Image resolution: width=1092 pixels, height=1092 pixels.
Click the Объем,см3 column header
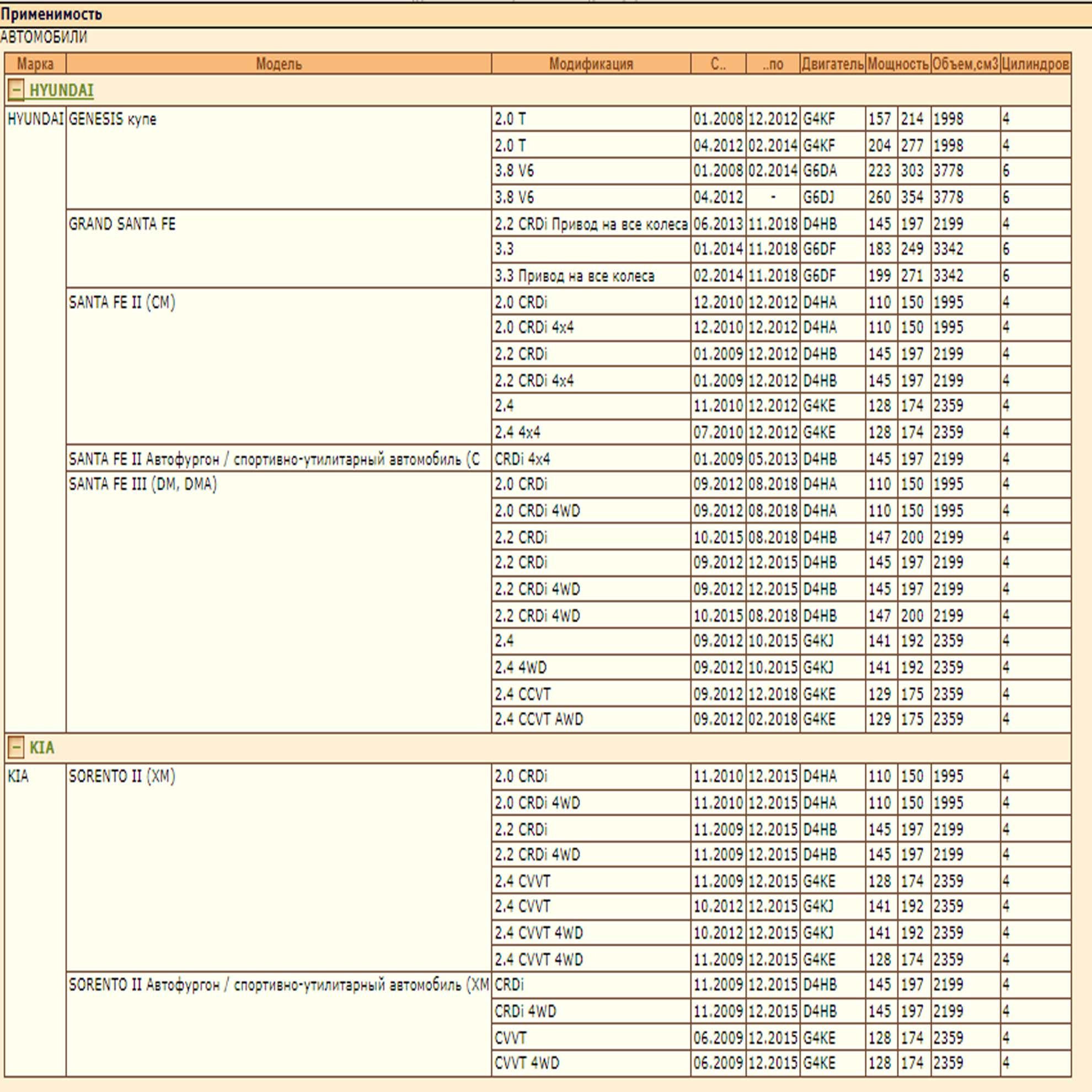[965, 64]
